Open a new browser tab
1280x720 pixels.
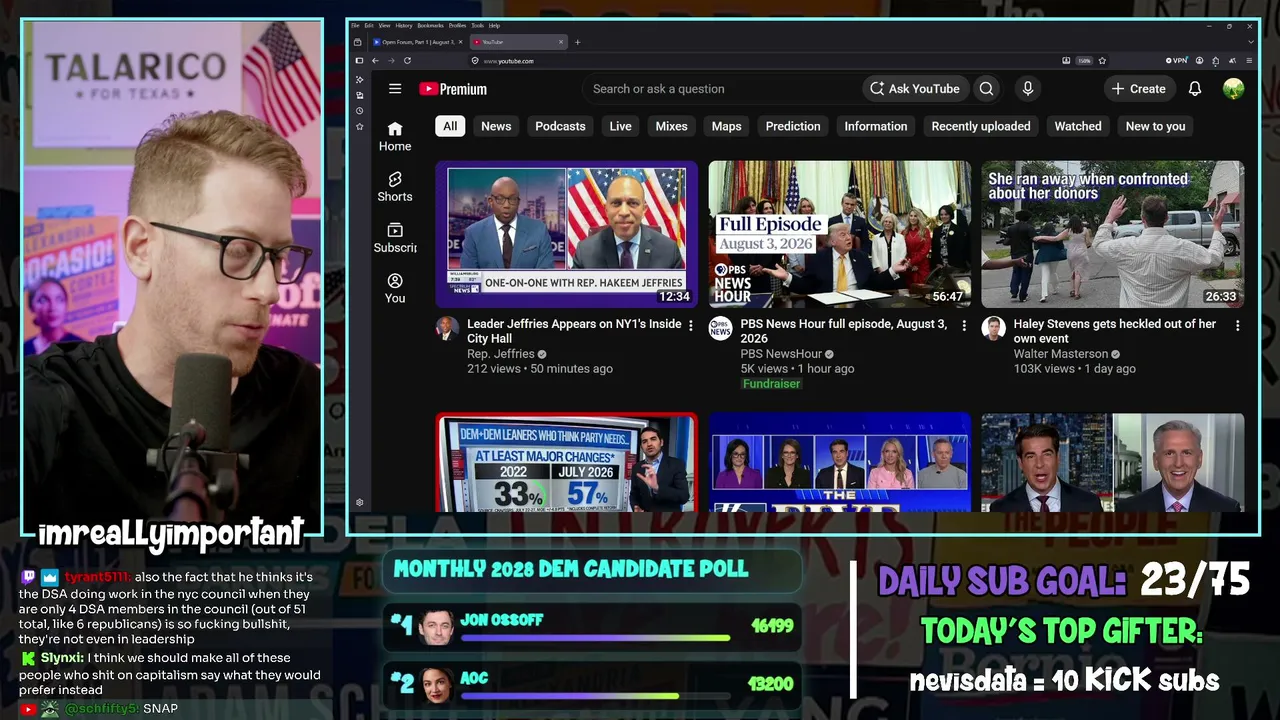[577, 42]
